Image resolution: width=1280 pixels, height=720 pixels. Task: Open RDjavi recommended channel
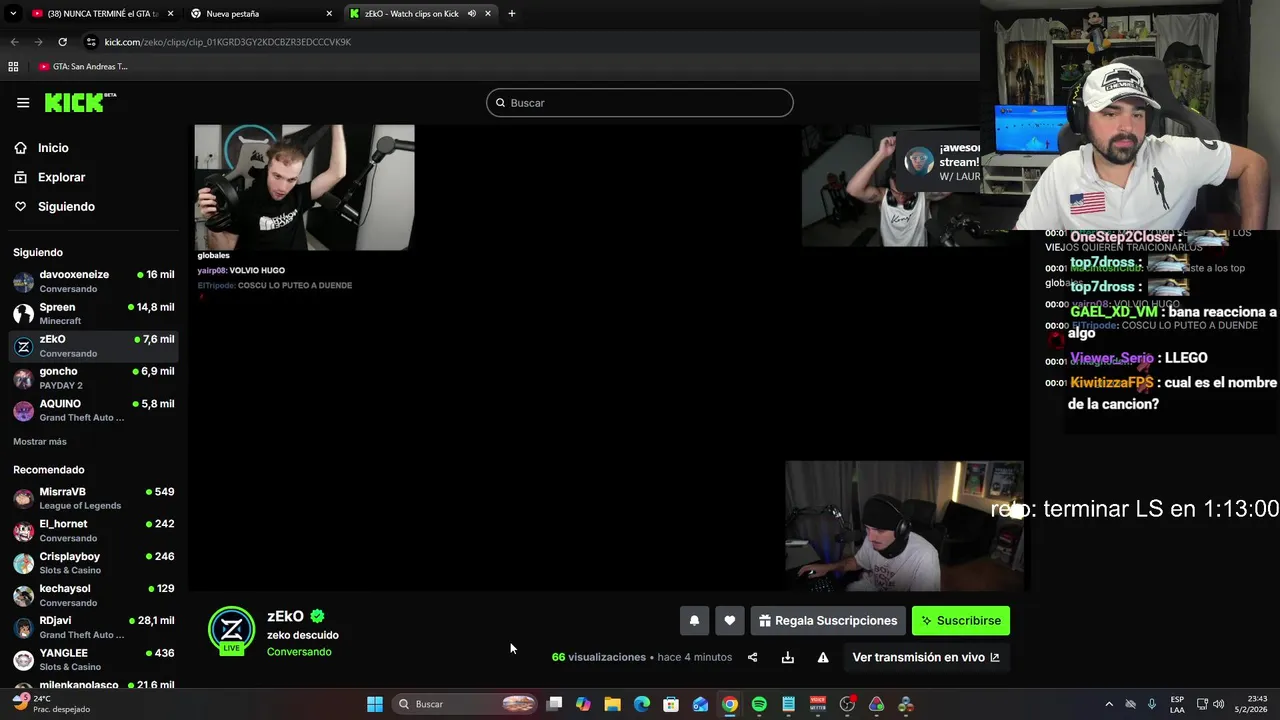(x=94, y=627)
